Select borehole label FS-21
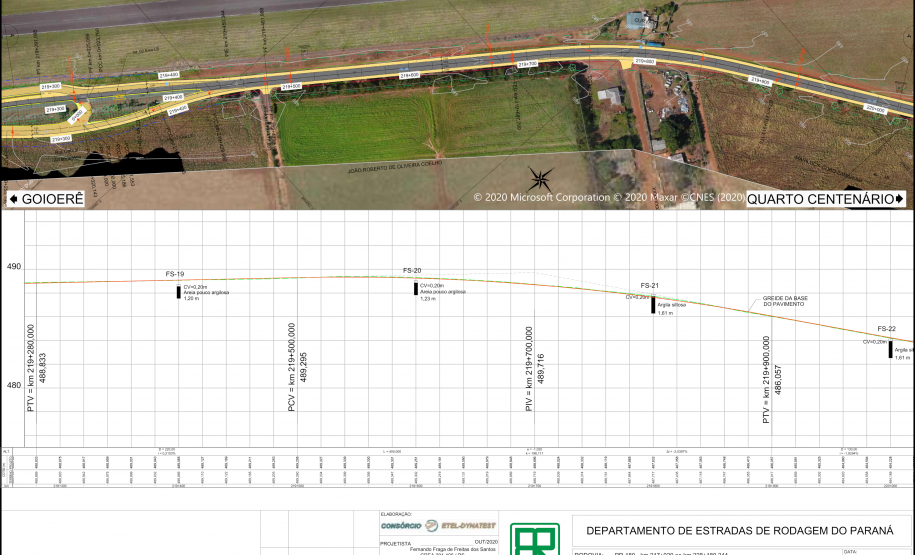 pos(649,285)
